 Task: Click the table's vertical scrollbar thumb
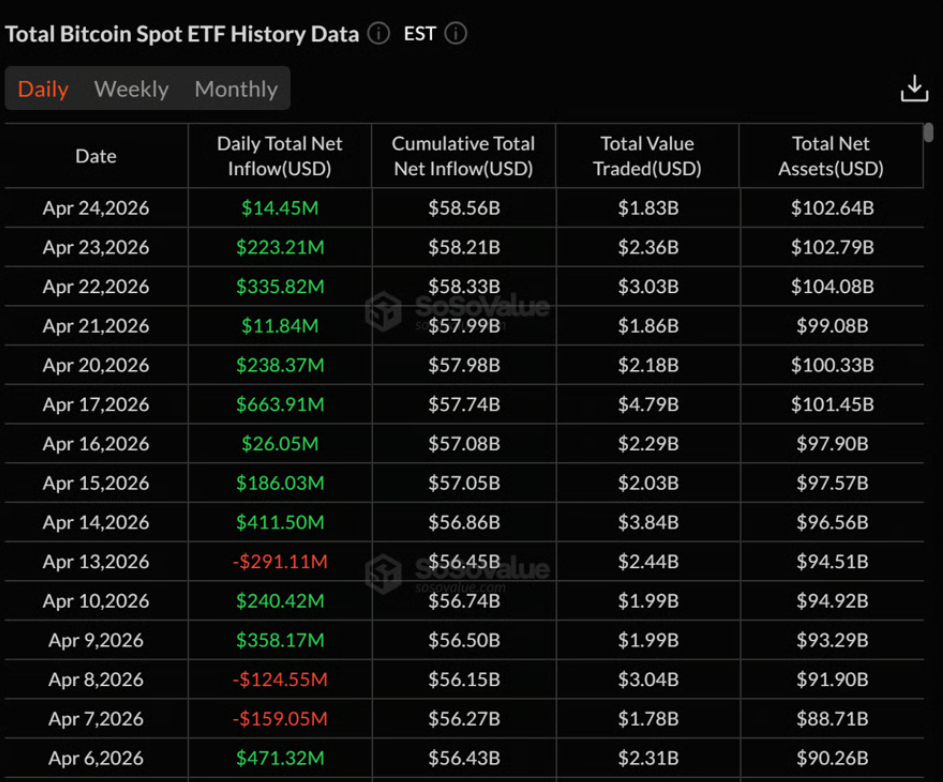point(929,132)
